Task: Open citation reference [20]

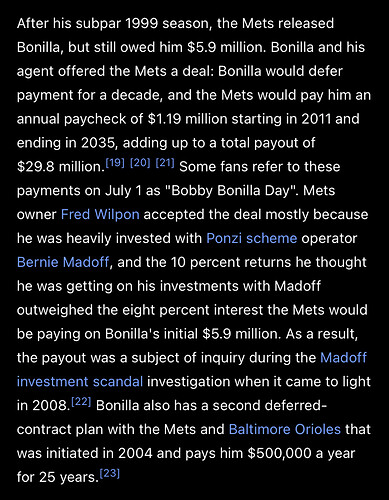Action: pyautogui.click(x=140, y=163)
